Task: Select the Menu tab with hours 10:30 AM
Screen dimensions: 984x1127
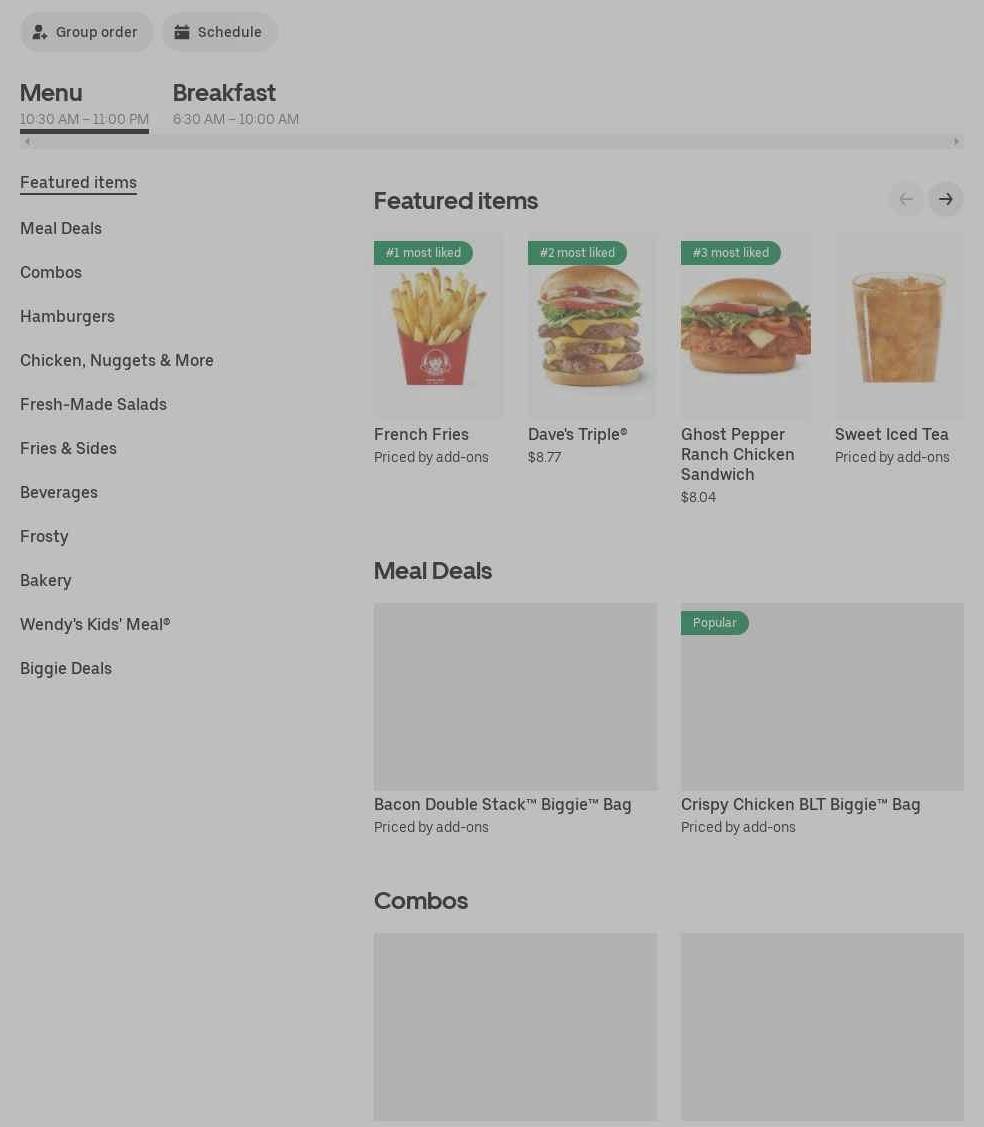Action: tap(84, 104)
